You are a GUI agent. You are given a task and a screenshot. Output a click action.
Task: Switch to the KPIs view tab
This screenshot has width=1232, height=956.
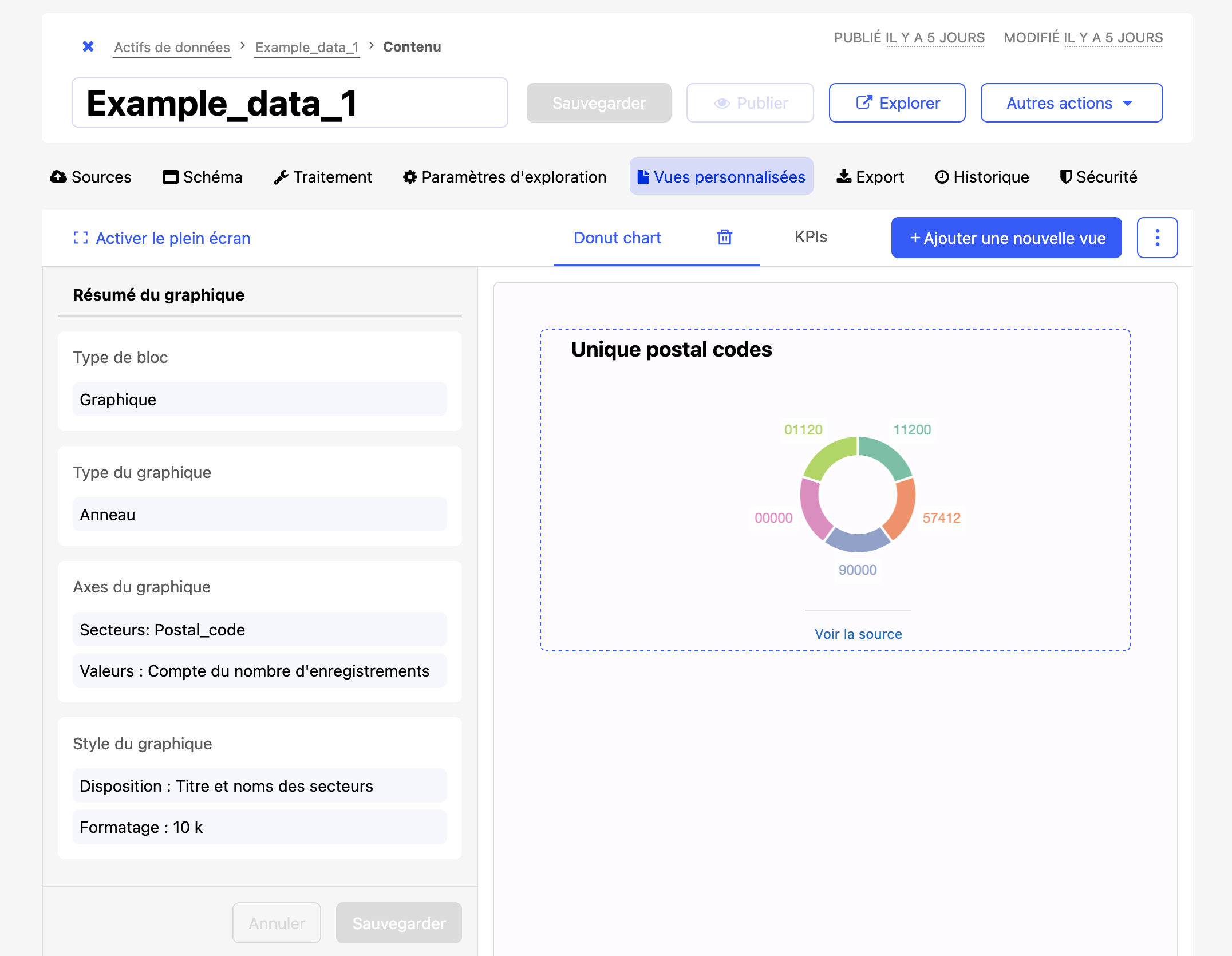click(811, 237)
